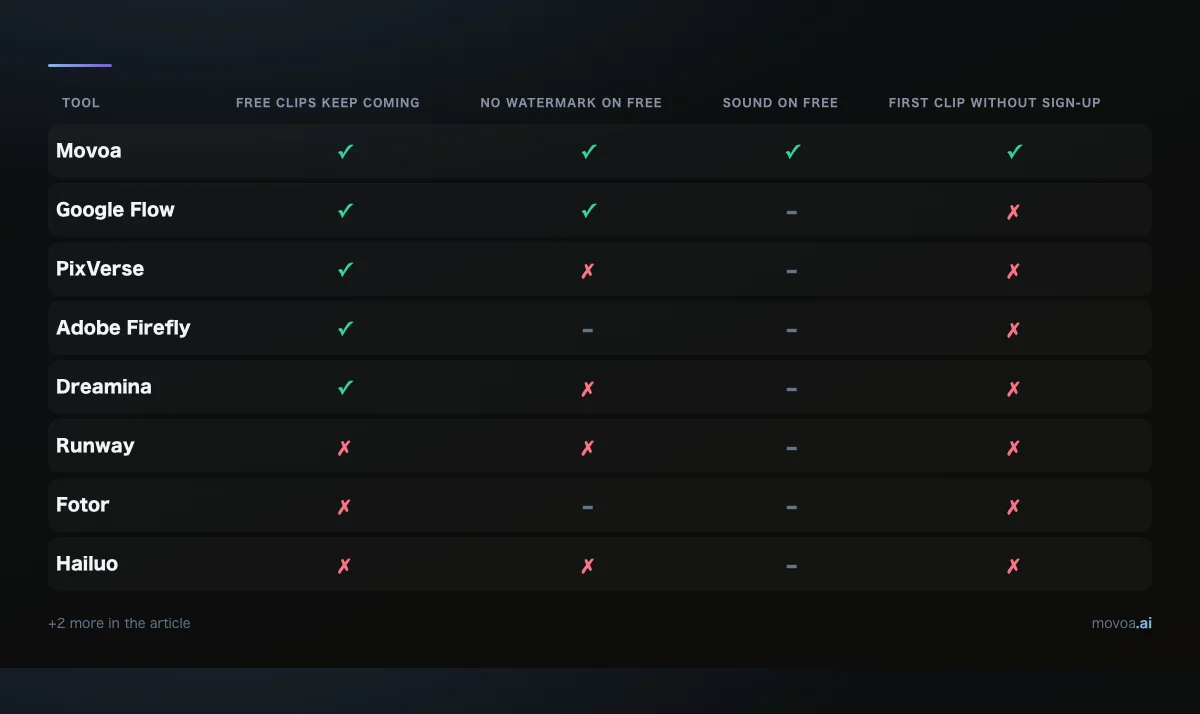Click the Sound On Free column header
The height and width of the screenshot is (714, 1200).
[780, 103]
